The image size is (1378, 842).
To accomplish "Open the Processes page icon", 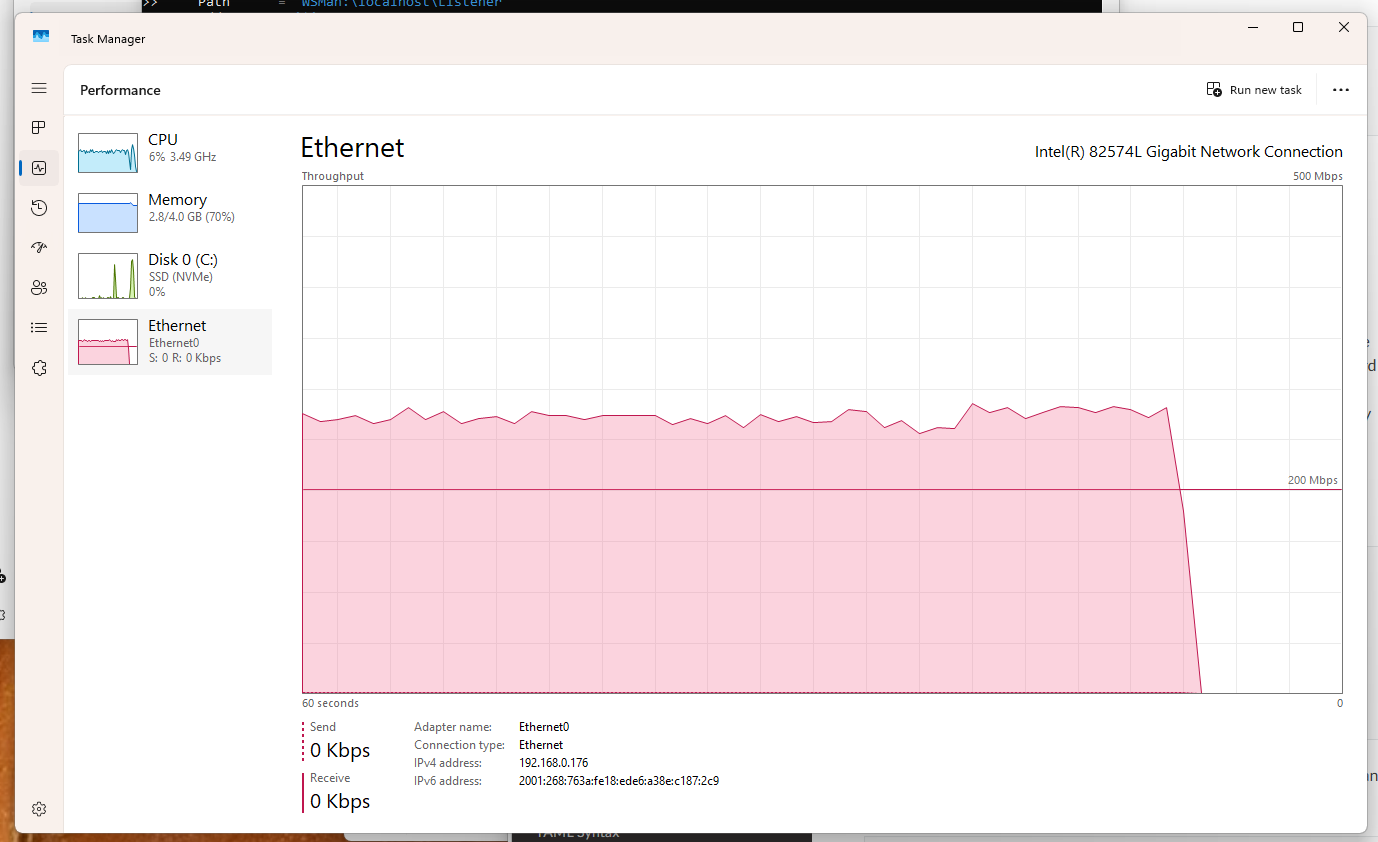I will click(x=39, y=128).
